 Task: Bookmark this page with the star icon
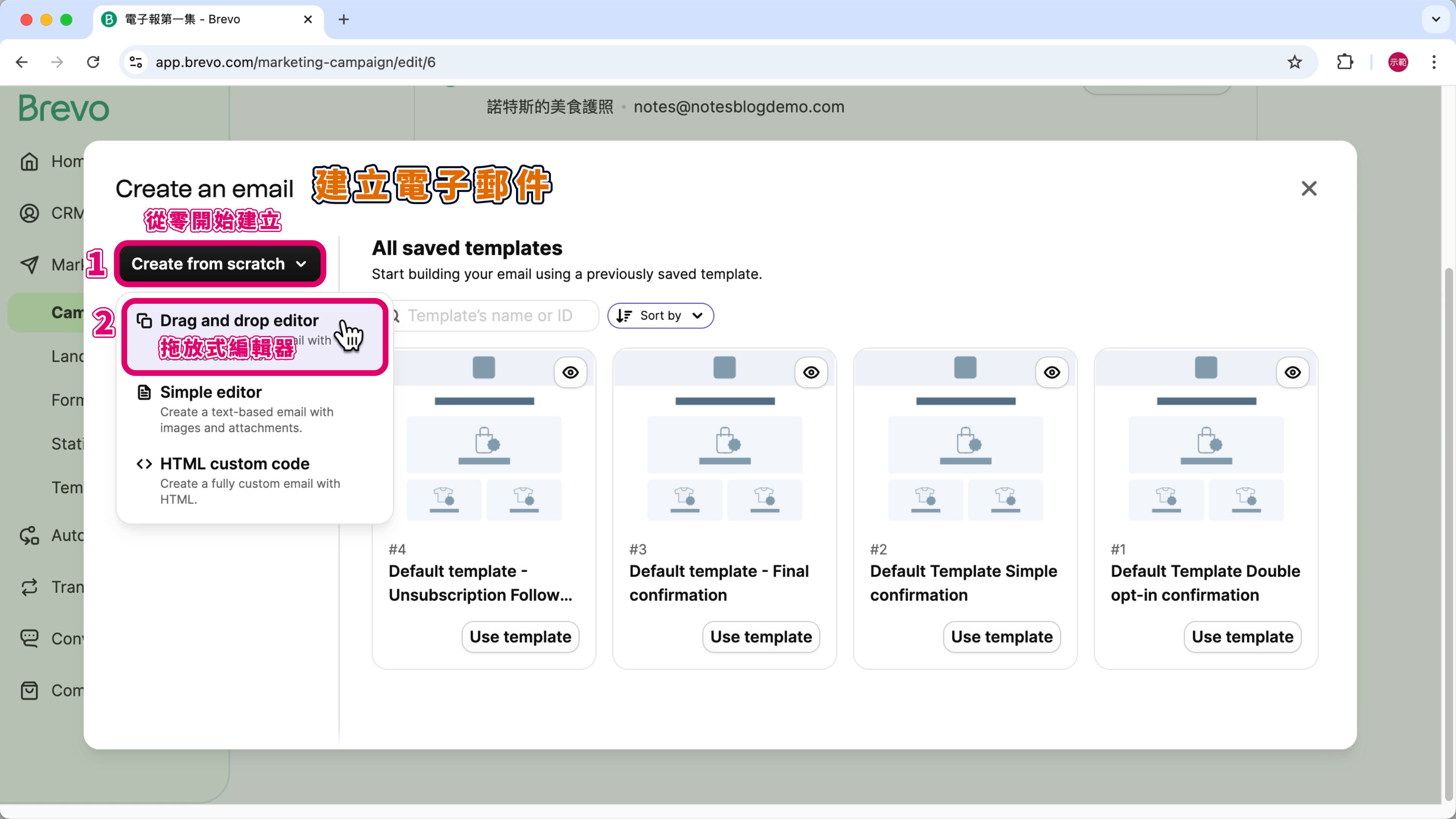point(1294,62)
